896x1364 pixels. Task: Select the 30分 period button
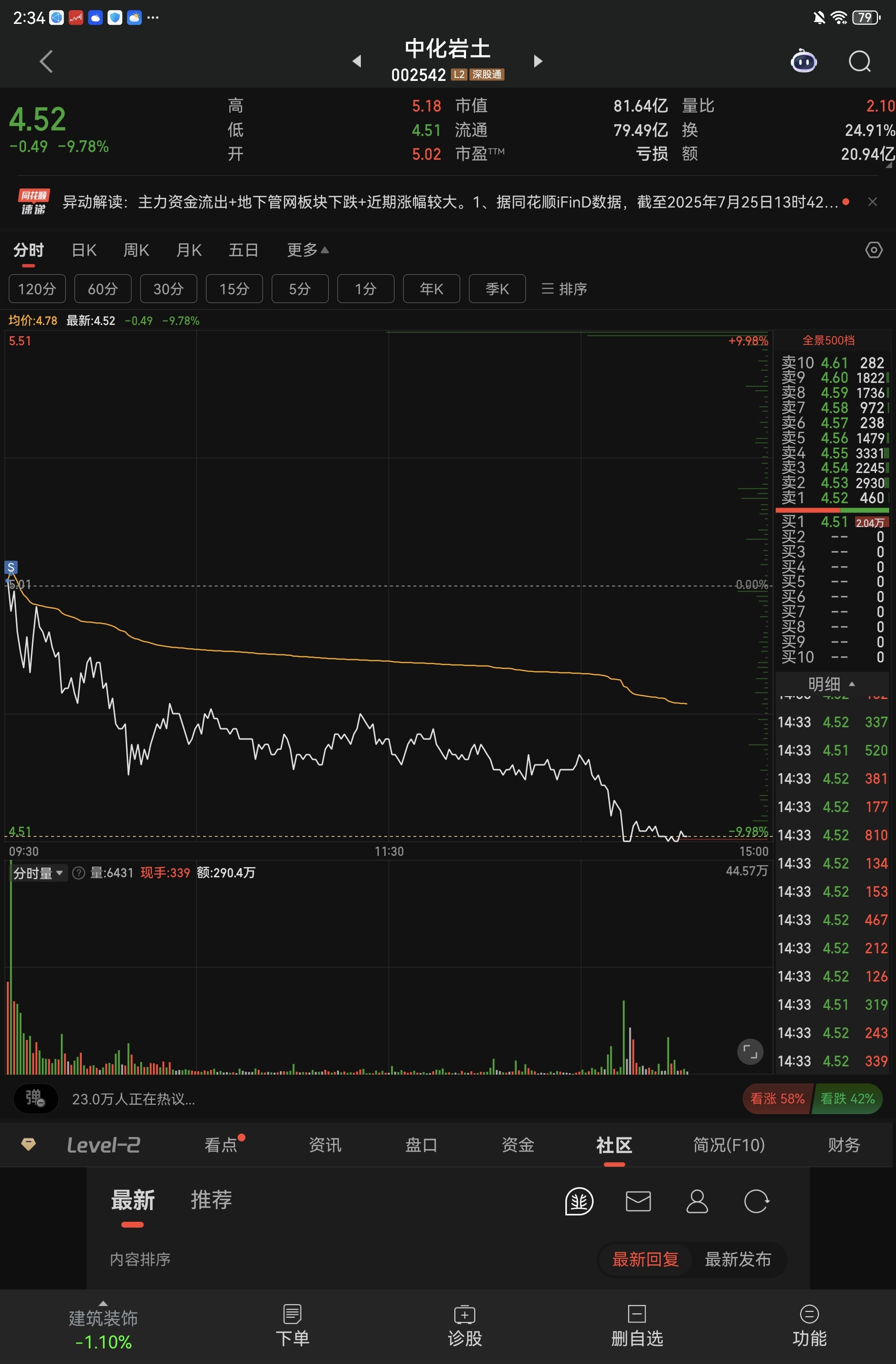(x=168, y=288)
